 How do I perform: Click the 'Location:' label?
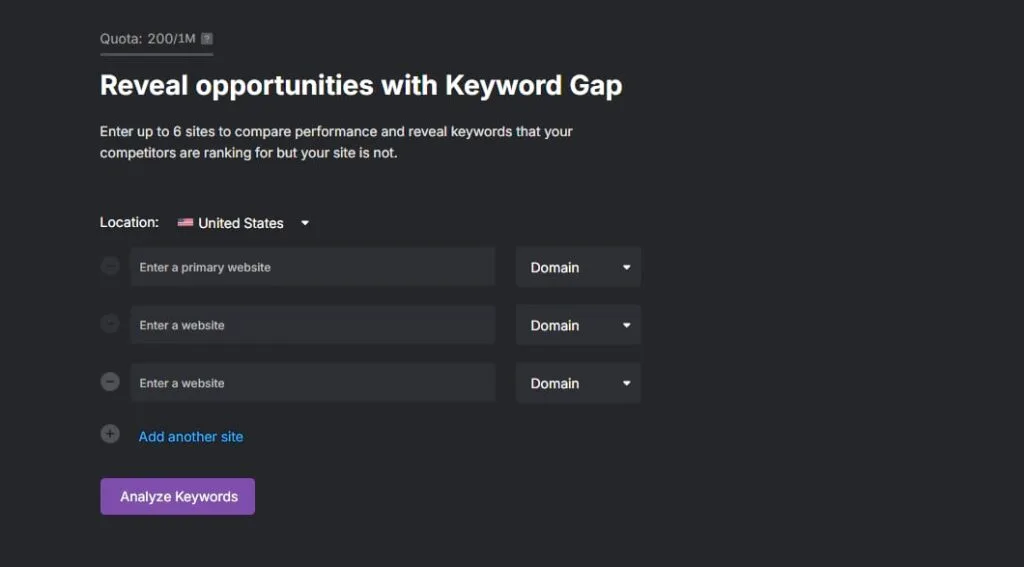pyautogui.click(x=129, y=223)
